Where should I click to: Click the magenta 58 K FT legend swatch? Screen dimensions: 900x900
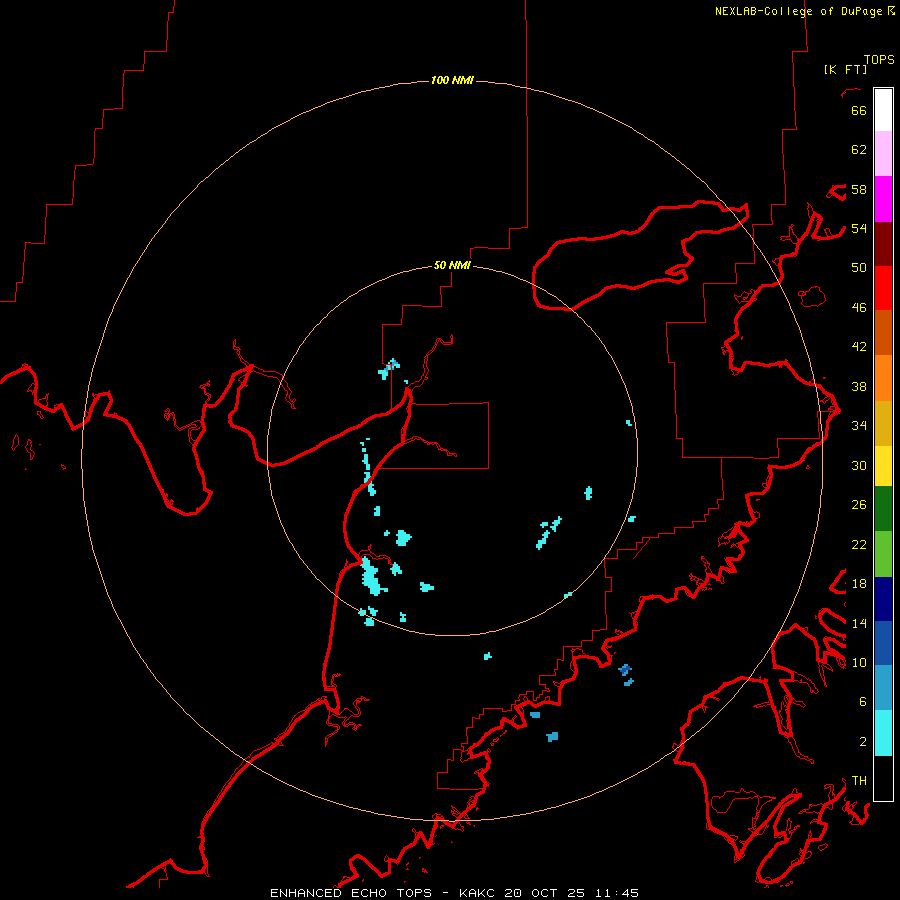[x=883, y=199]
